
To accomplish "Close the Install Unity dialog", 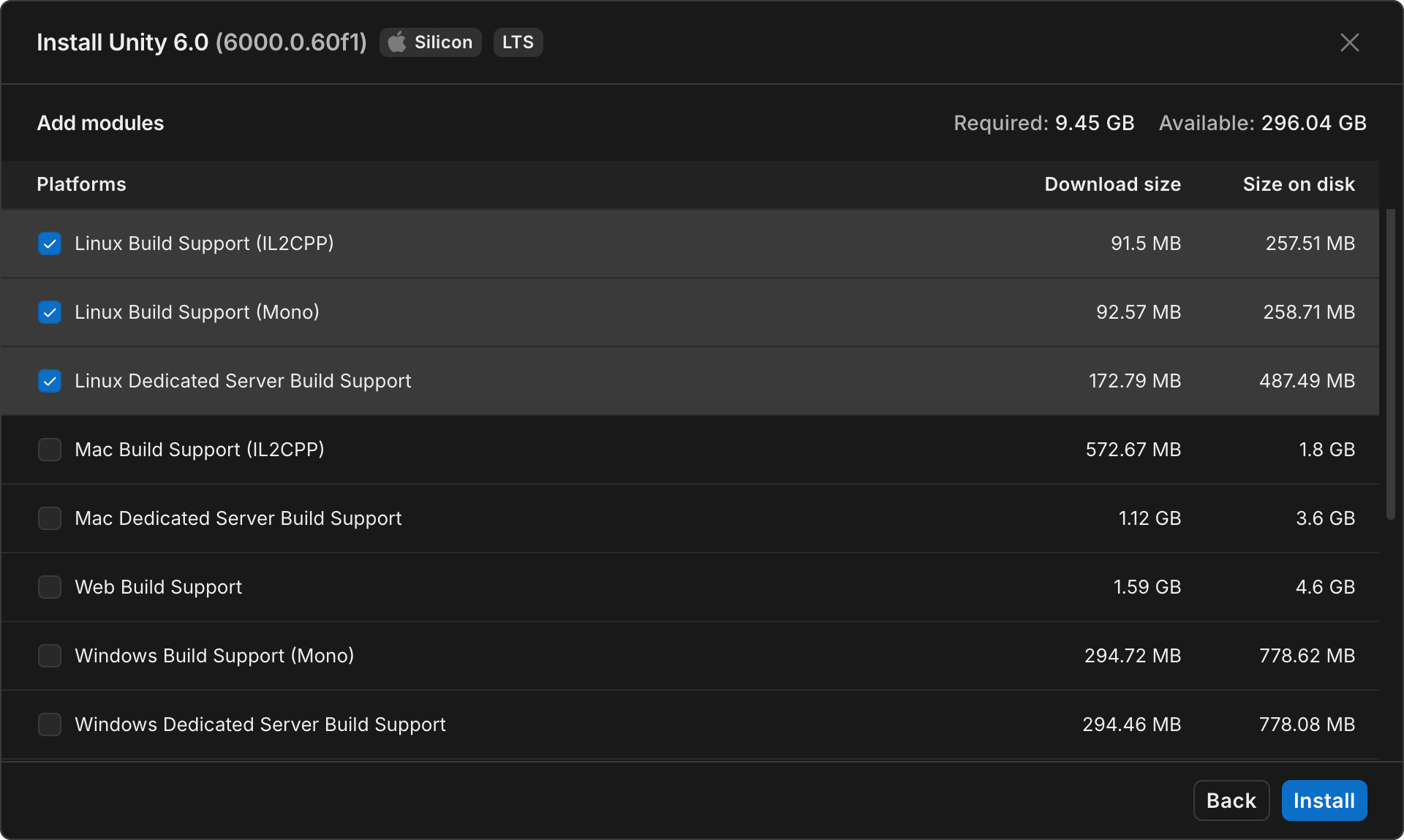I will (1349, 42).
